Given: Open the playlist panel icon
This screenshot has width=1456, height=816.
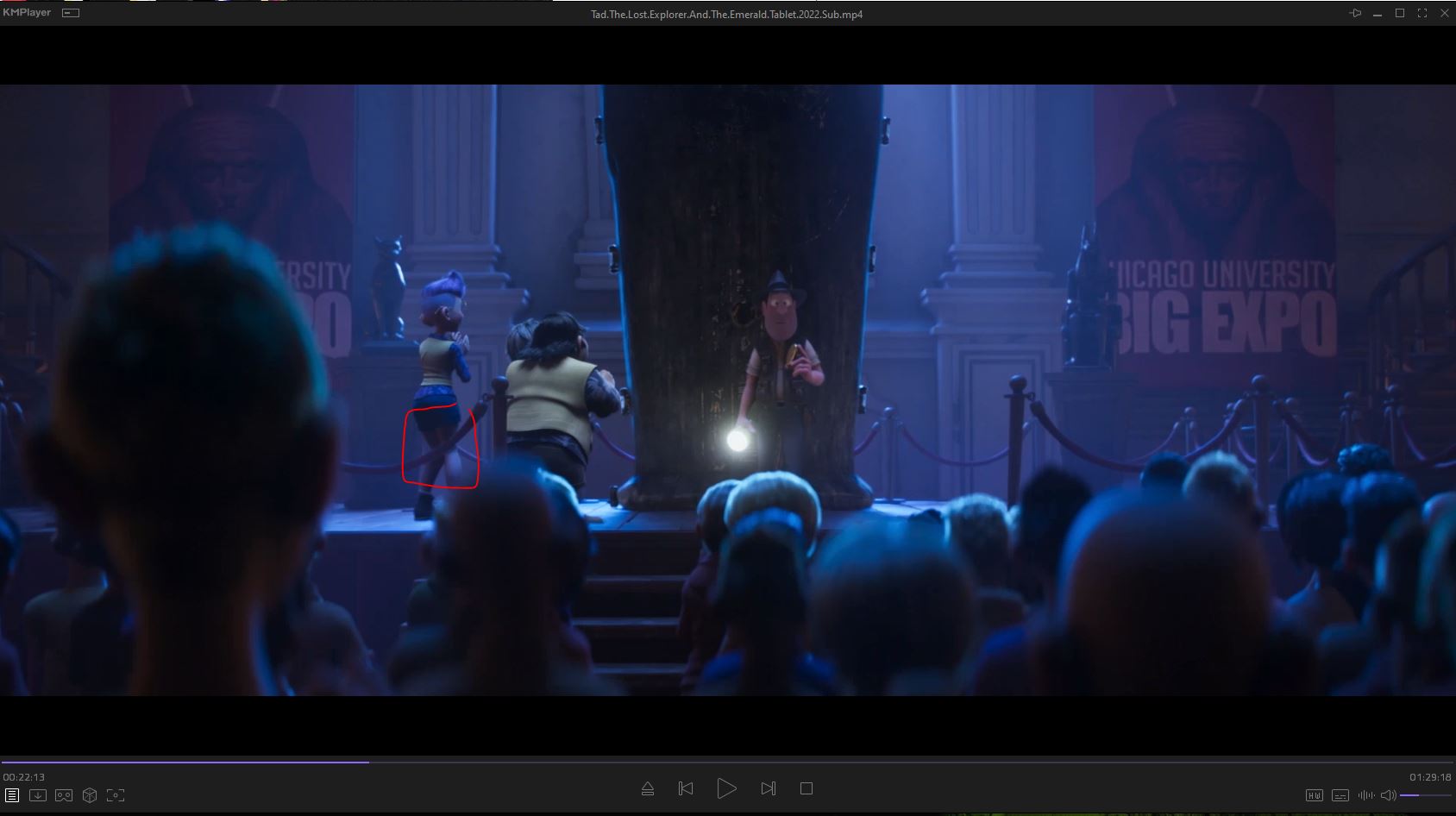Looking at the screenshot, I should pos(12,795).
